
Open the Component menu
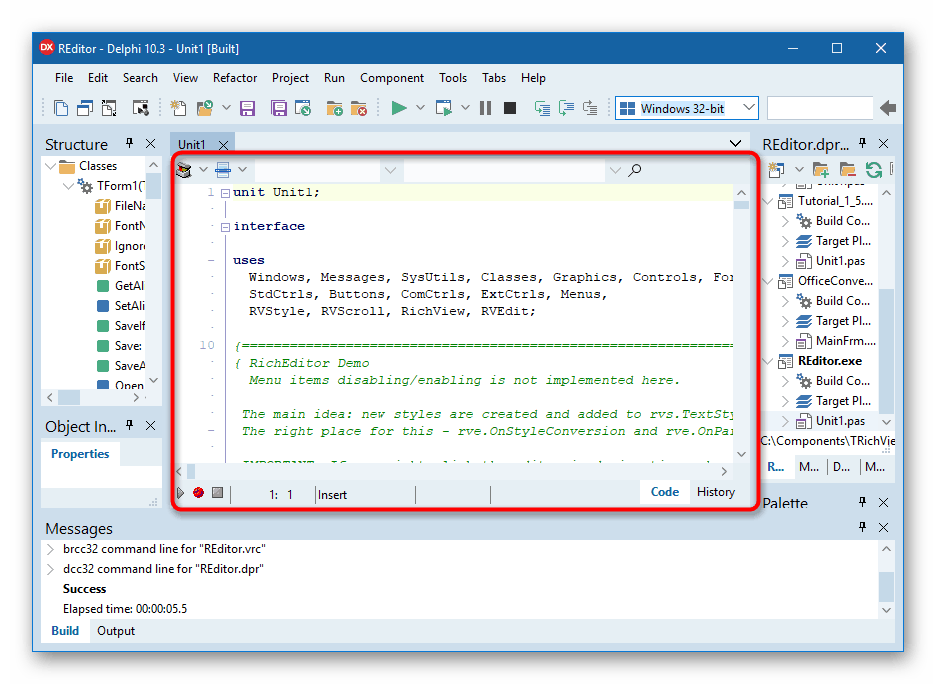(x=392, y=78)
